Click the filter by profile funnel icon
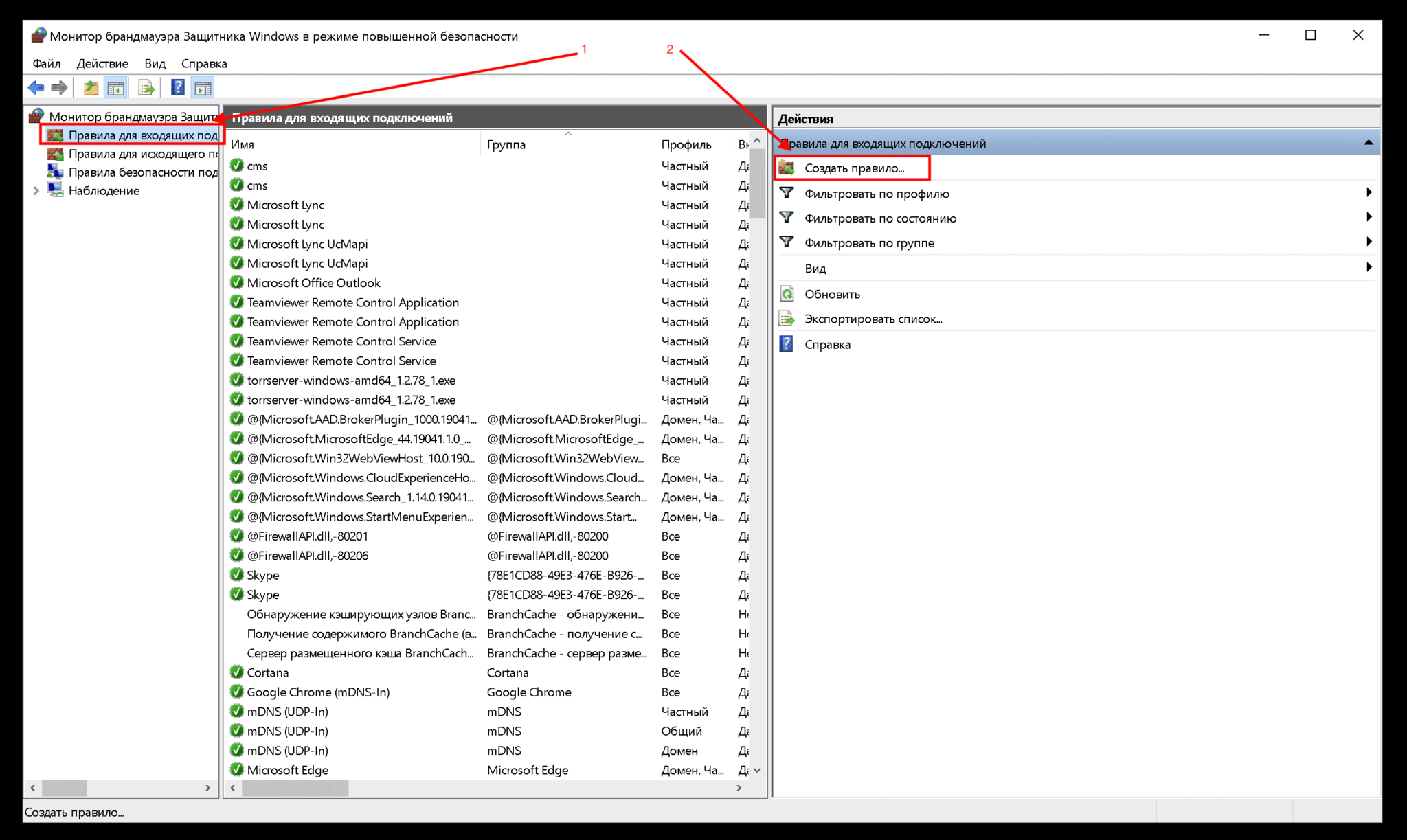The width and height of the screenshot is (1407, 840). pyautogui.click(x=787, y=193)
